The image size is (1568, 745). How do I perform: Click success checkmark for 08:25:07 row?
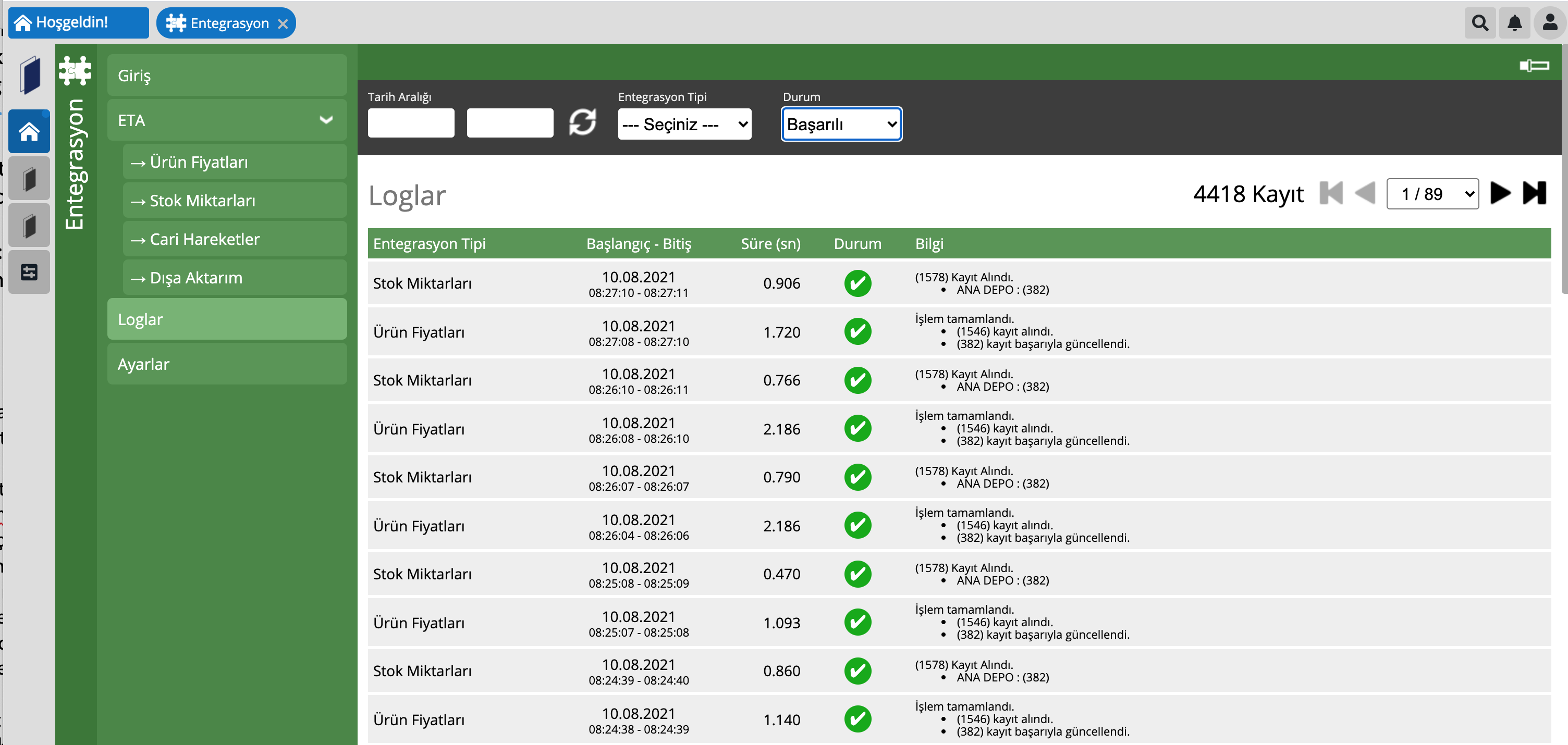coord(857,622)
